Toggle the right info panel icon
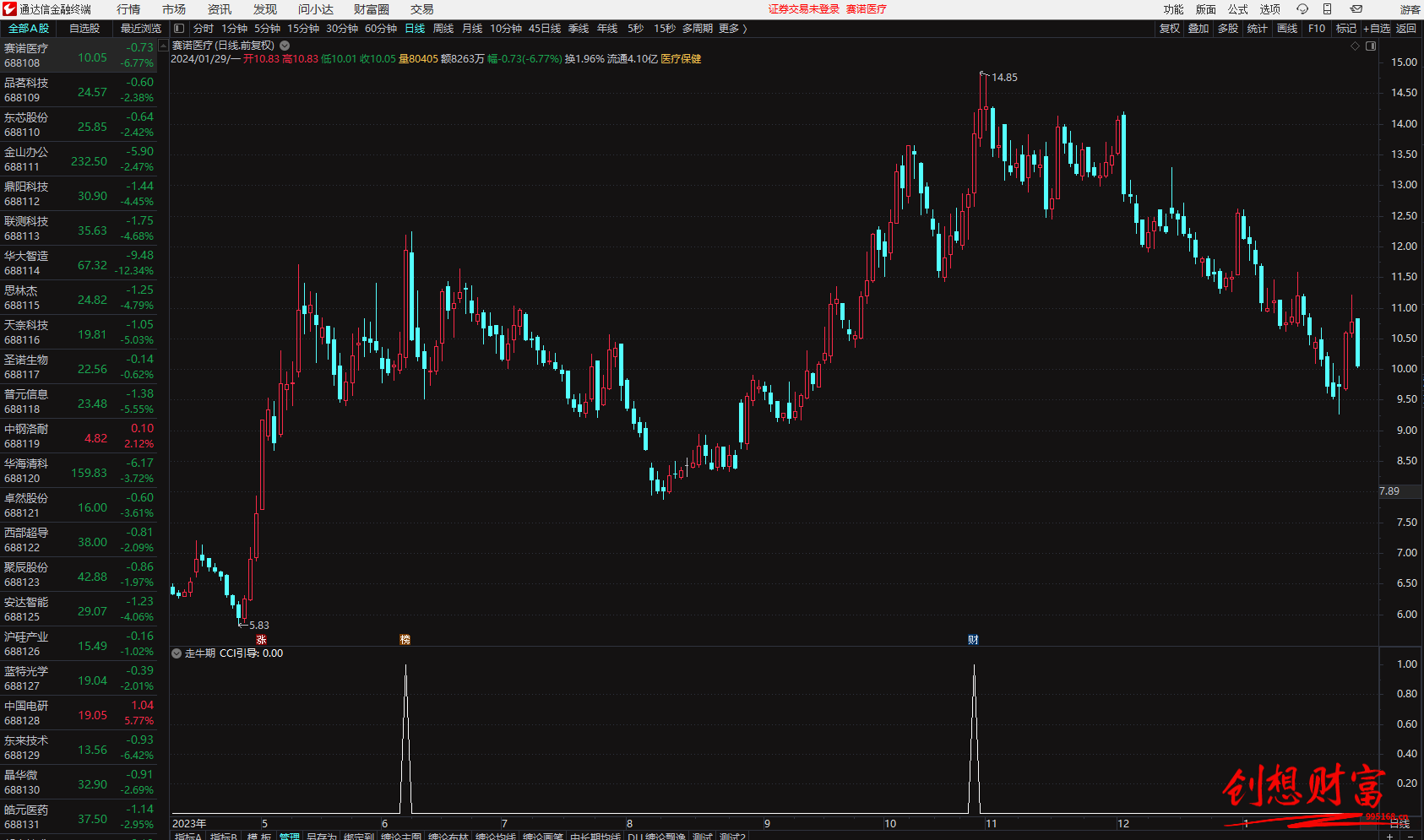This screenshot has width=1424, height=840. (1371, 46)
